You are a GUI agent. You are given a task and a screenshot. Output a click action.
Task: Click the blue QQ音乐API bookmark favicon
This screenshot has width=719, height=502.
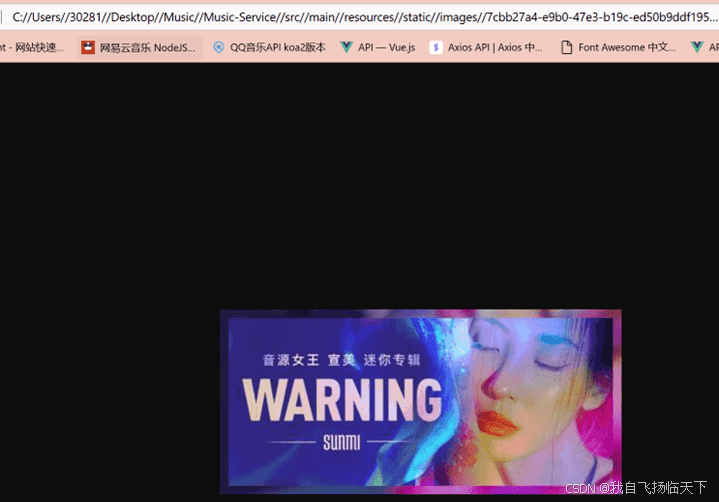tap(219, 47)
